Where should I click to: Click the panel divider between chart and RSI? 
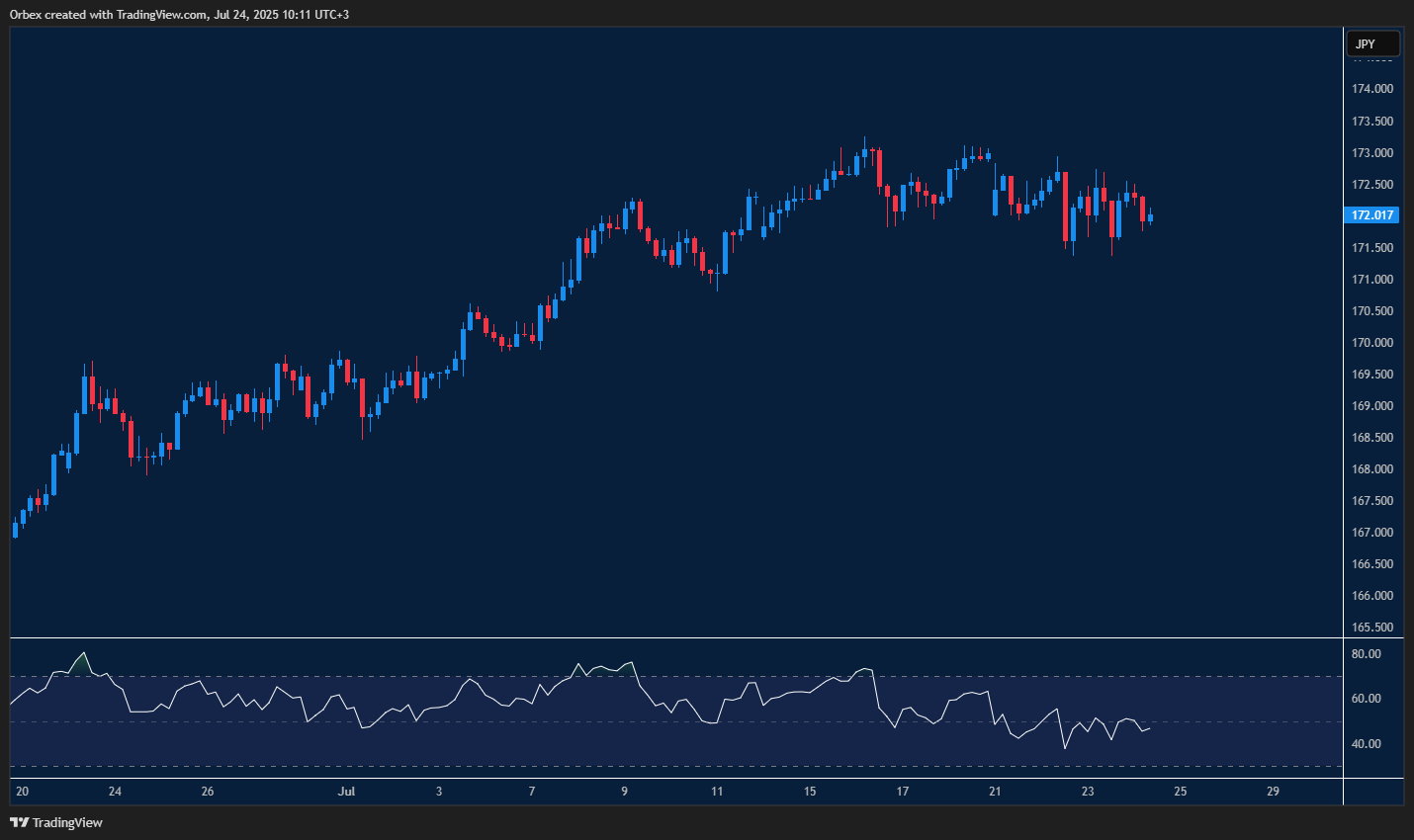click(x=672, y=637)
